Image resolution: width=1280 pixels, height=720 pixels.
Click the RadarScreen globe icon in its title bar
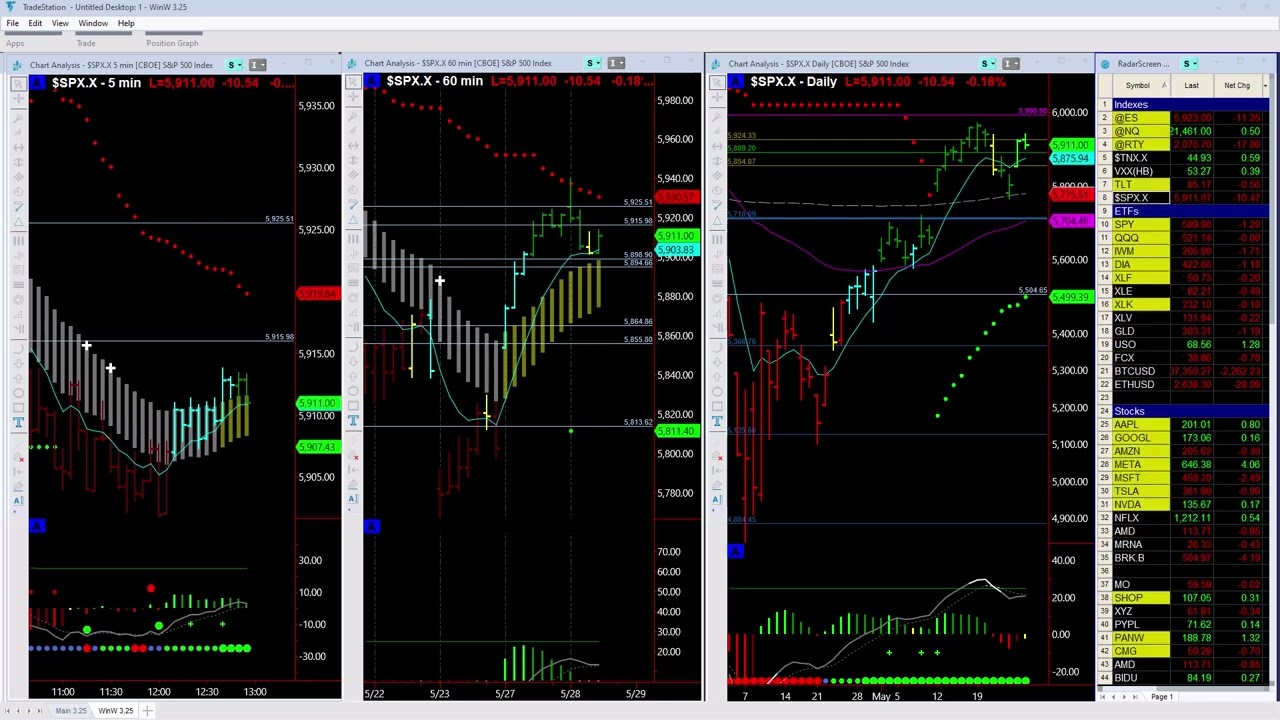1104,63
